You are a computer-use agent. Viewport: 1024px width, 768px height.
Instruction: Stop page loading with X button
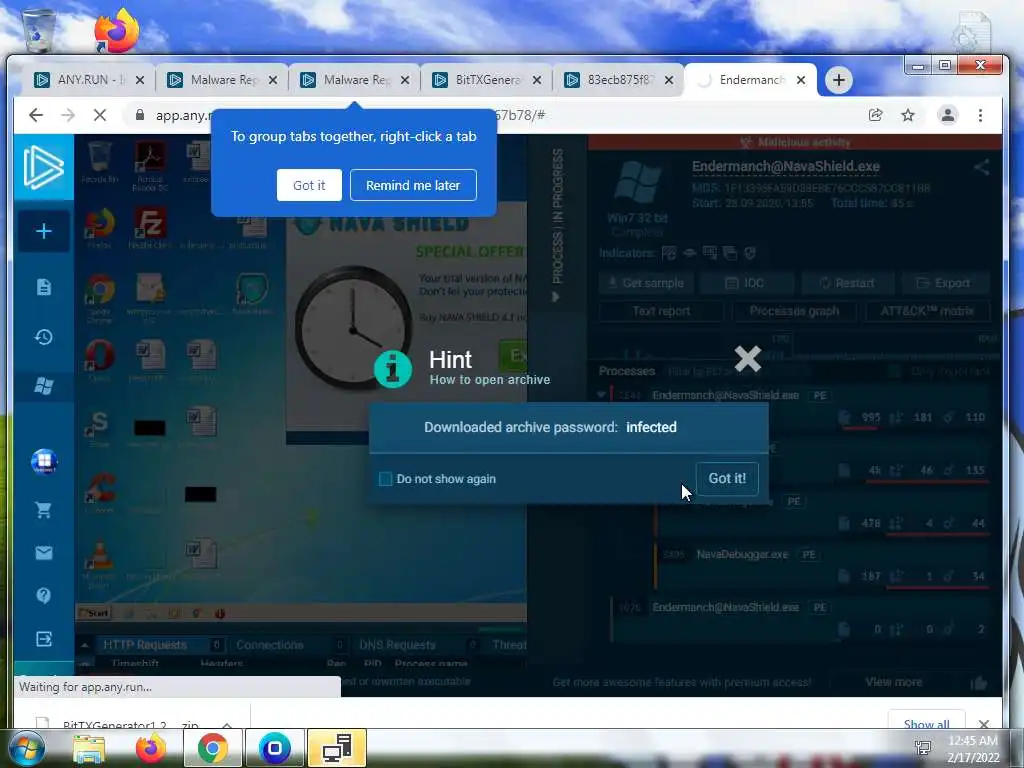[x=100, y=115]
